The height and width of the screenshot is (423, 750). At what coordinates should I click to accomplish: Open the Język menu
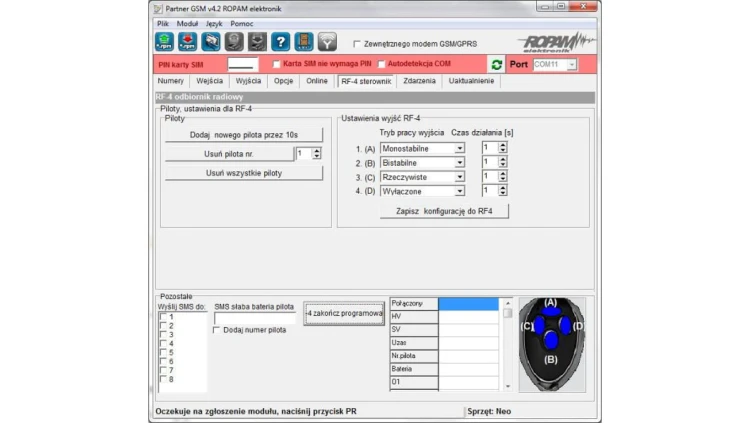click(x=214, y=23)
